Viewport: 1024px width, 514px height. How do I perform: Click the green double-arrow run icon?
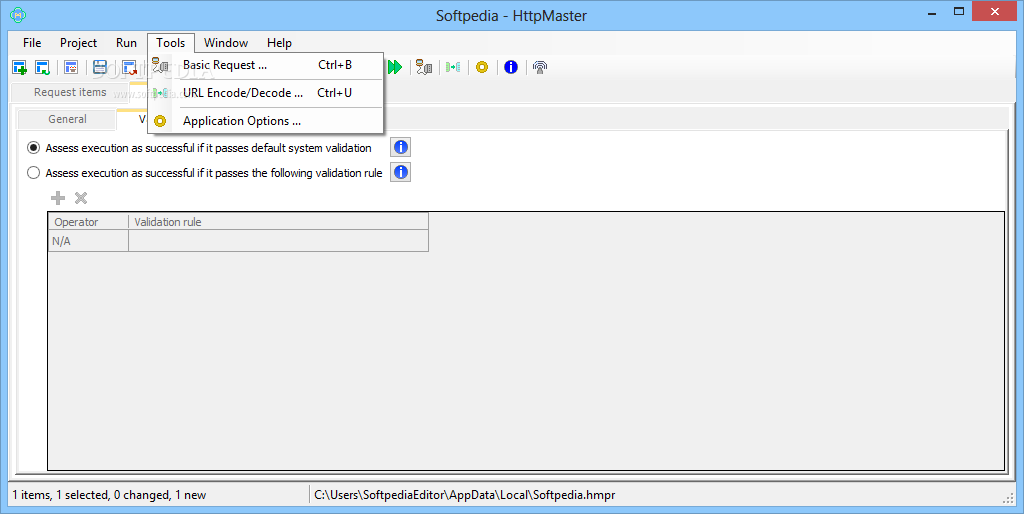pyautogui.click(x=395, y=67)
